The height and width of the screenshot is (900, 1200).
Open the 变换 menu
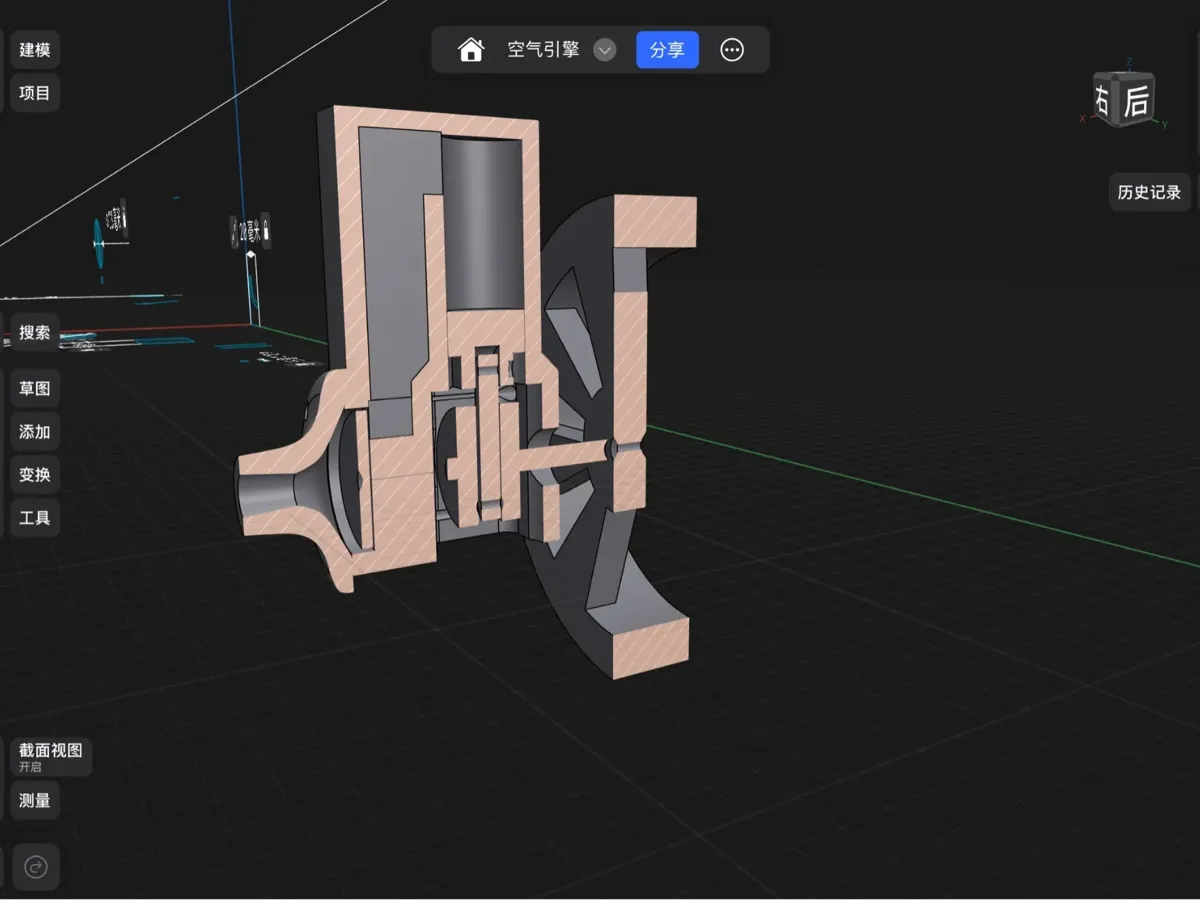(x=35, y=475)
